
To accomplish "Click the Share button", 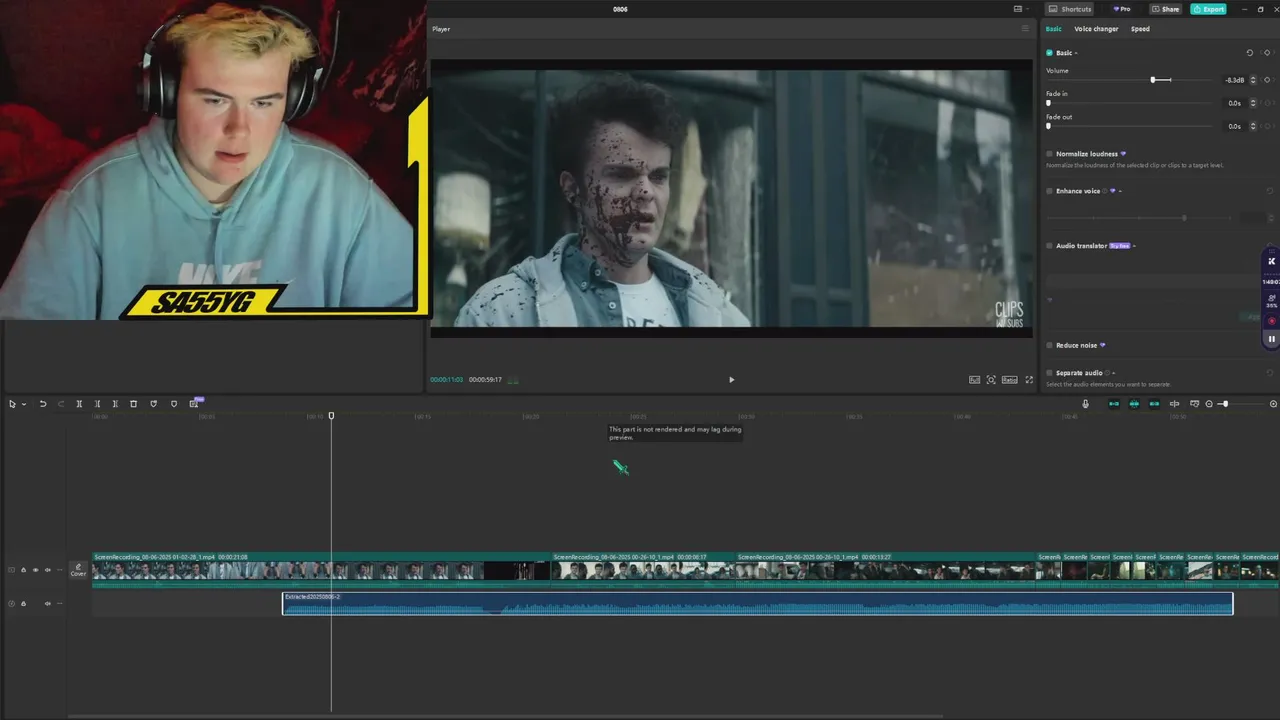I will [x=1165, y=9].
